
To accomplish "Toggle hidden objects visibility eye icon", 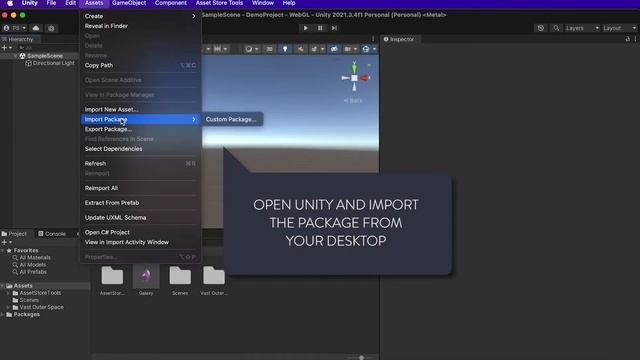I will [x=334, y=49].
